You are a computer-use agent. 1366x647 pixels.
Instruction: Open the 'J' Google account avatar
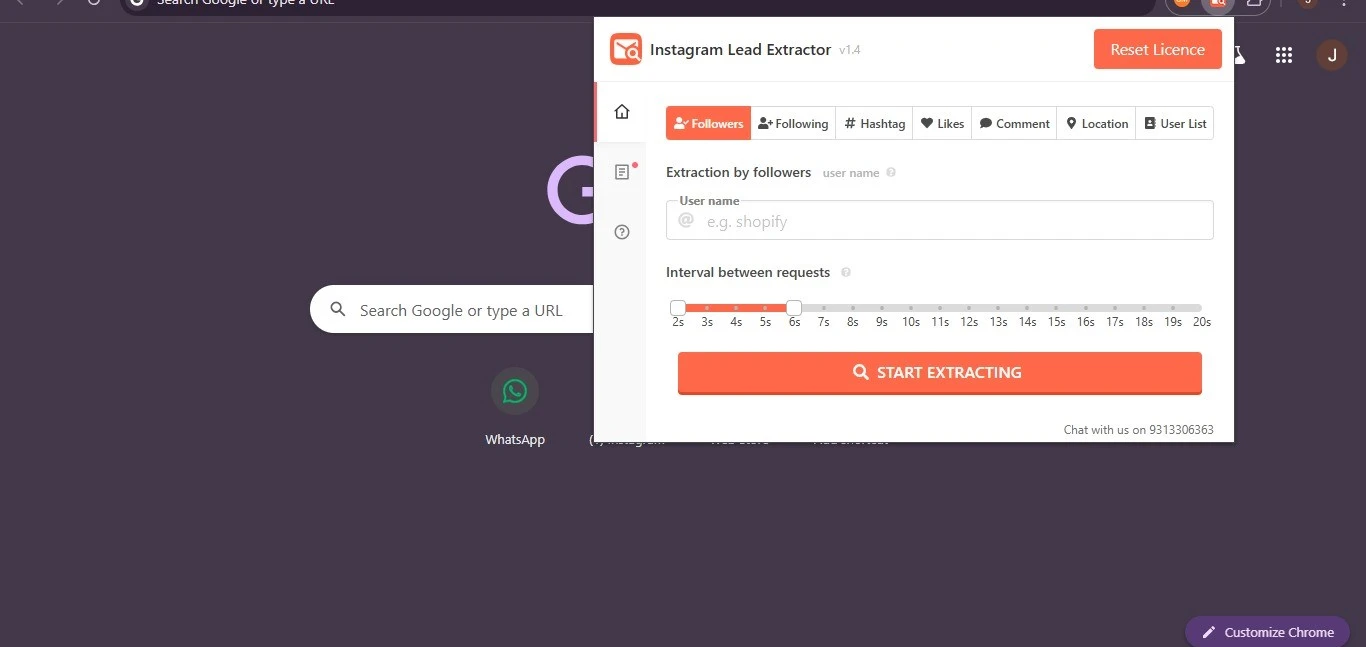coord(1331,56)
